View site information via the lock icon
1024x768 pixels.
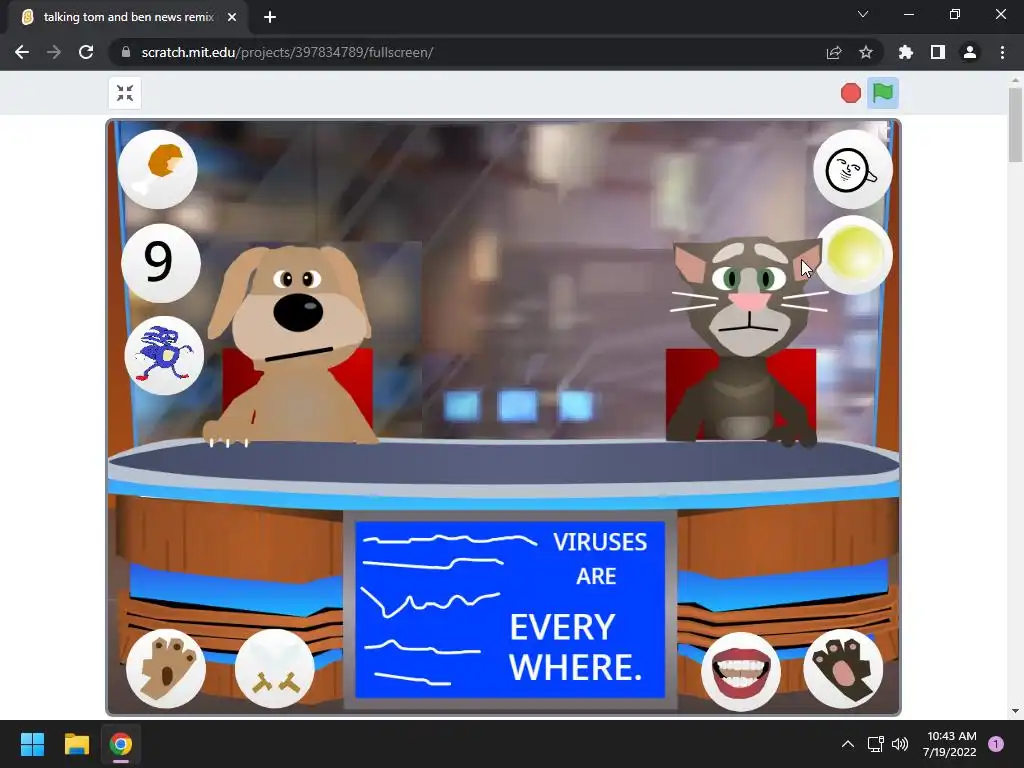126,52
